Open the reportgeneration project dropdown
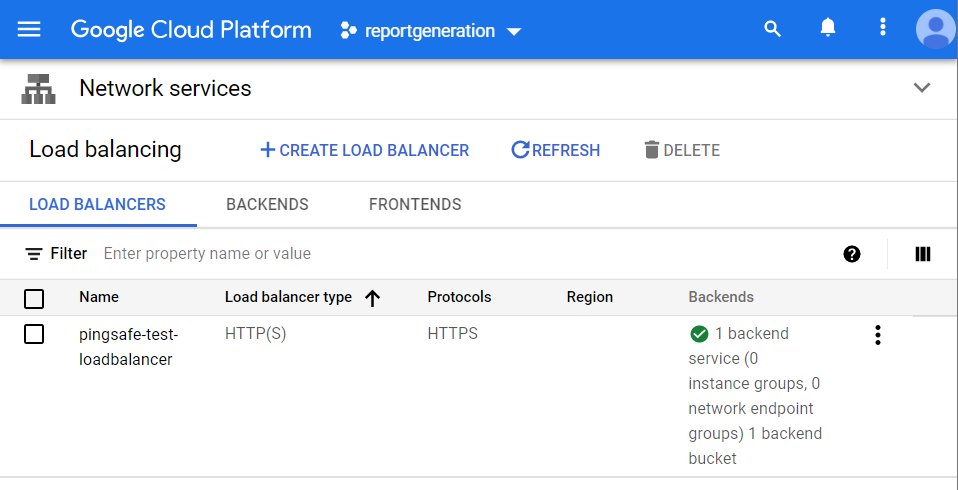958x490 pixels. (x=431, y=31)
